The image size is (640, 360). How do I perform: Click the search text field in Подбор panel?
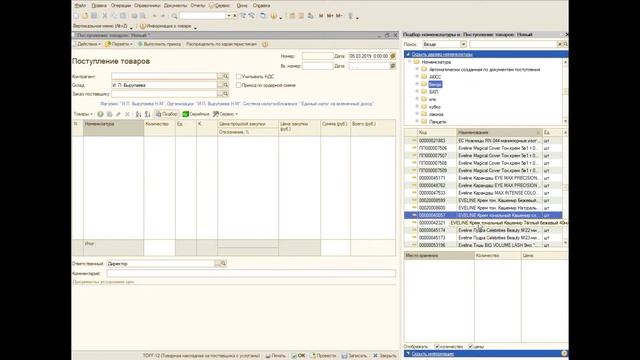513,44
